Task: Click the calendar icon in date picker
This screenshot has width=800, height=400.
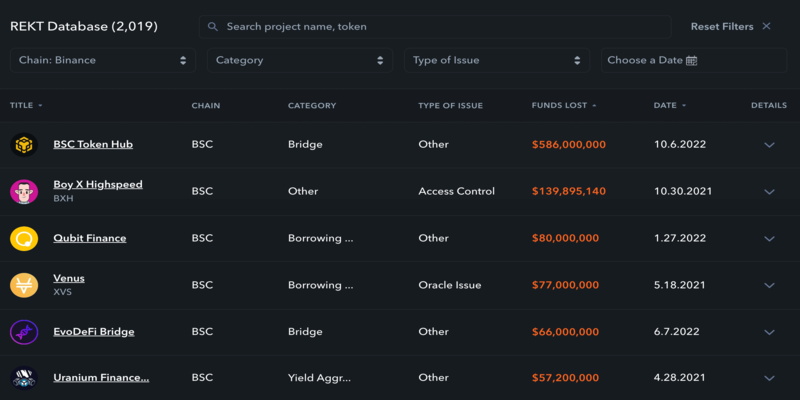Action: pos(691,60)
